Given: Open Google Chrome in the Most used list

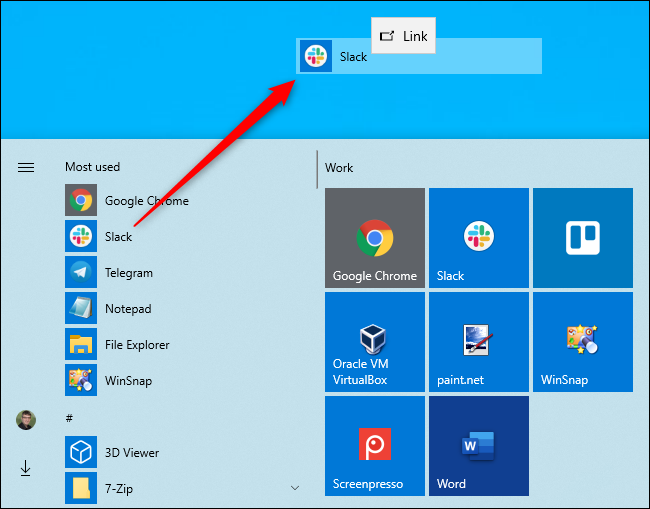Looking at the screenshot, I should [x=146, y=201].
